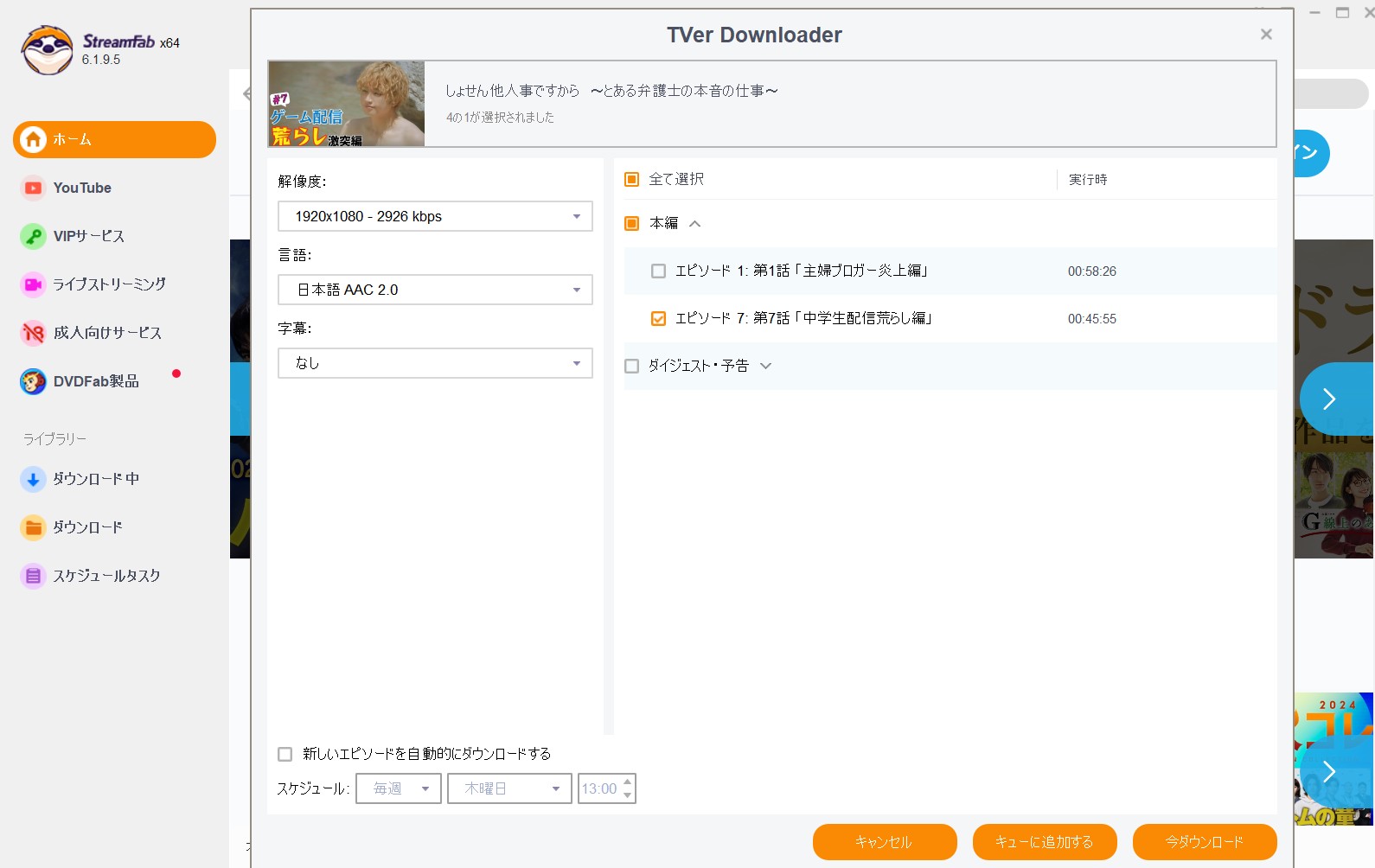Click the StreamFab sloth logo

click(x=48, y=50)
